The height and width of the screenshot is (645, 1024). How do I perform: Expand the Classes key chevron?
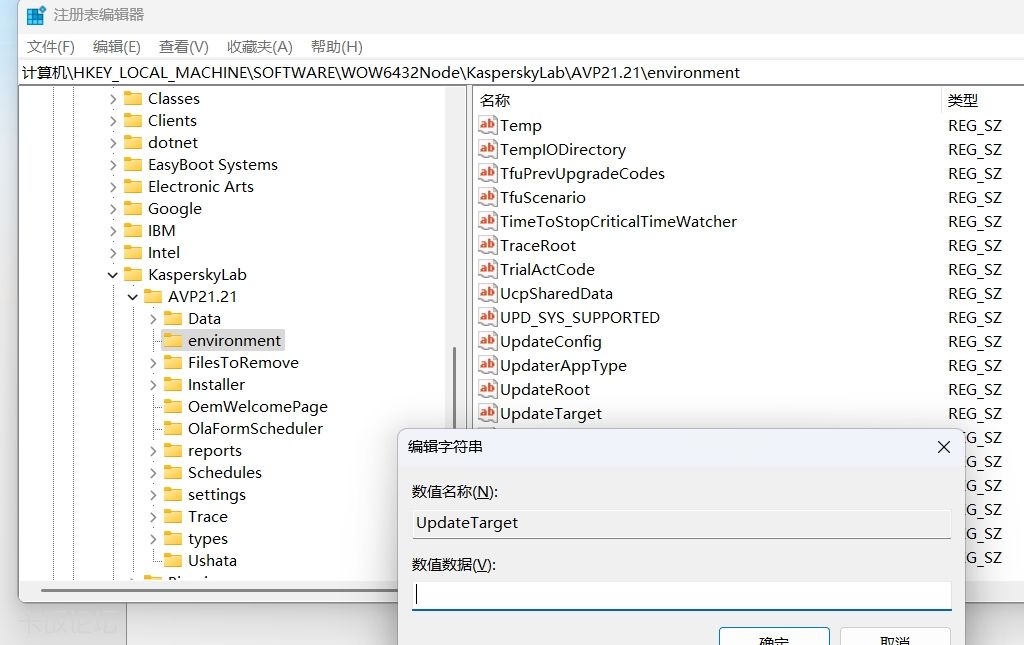click(x=113, y=99)
